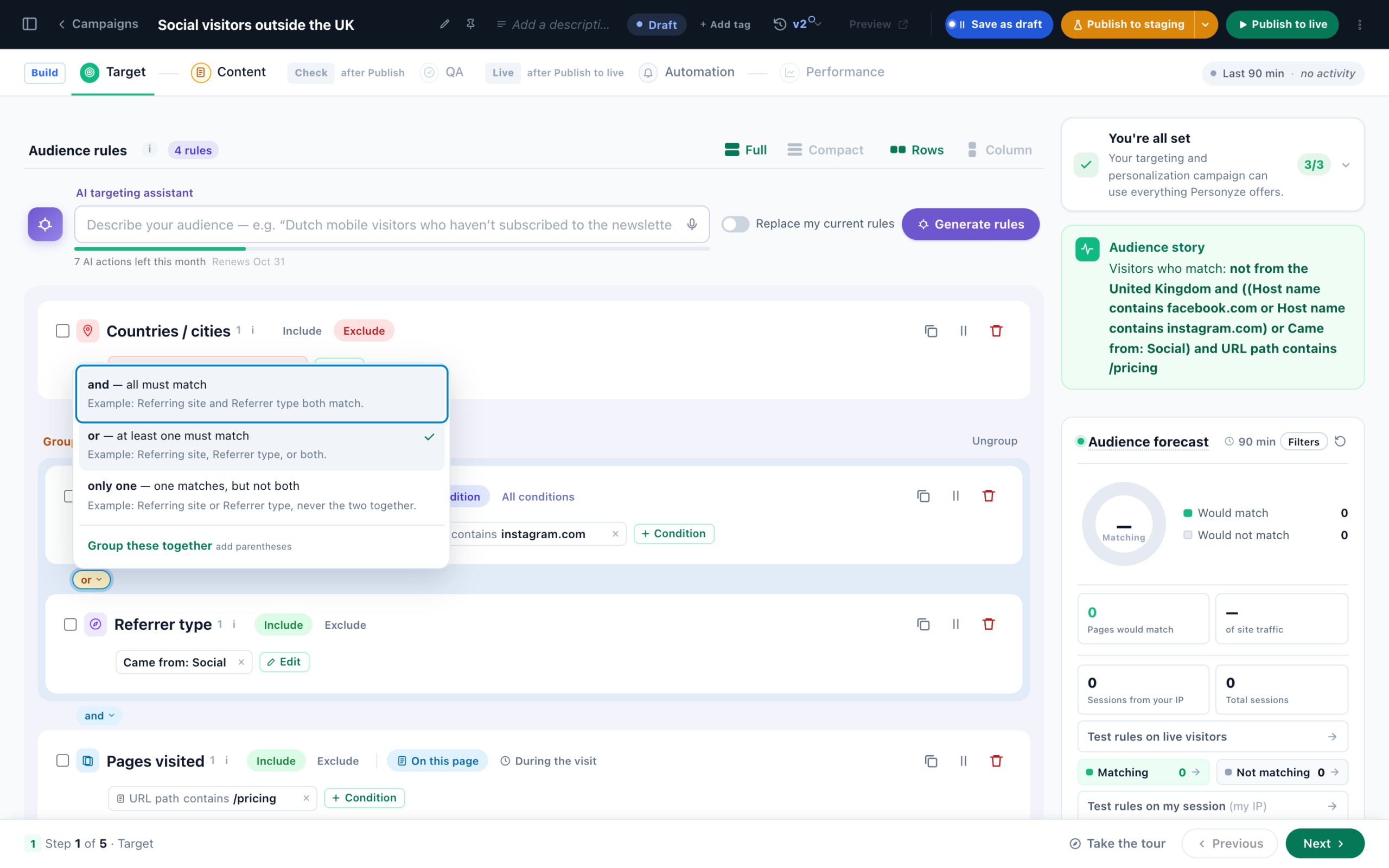Select 'only one' match option

click(262, 495)
